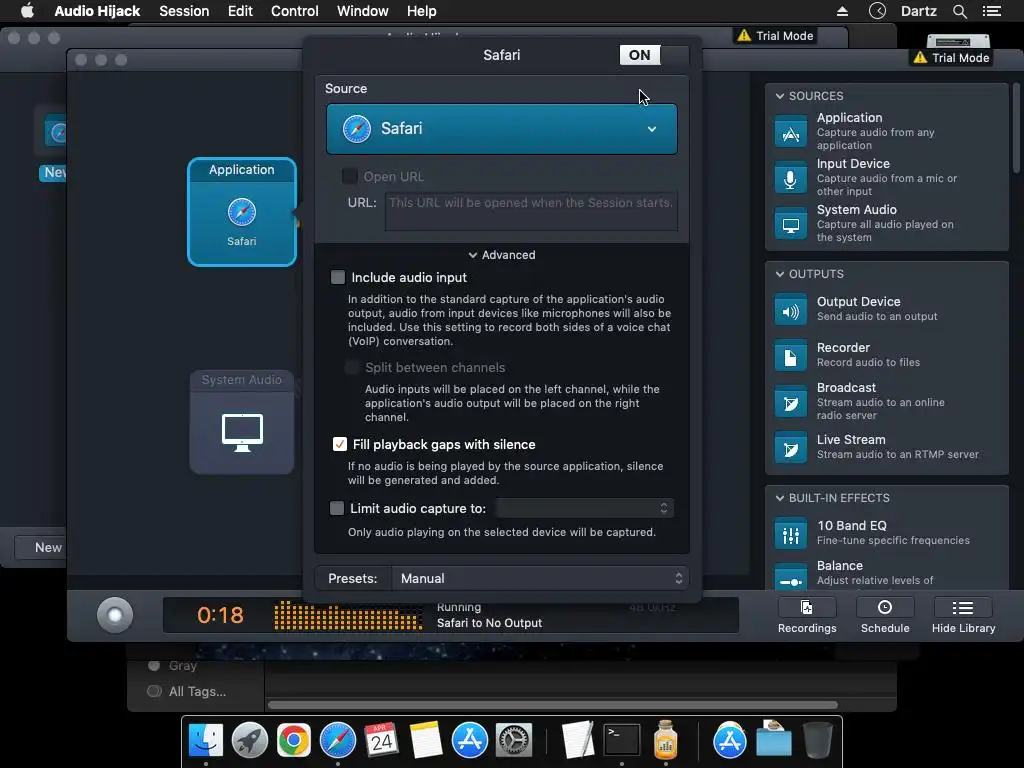Collapse the BUILT-IN EFFECTS section

click(x=780, y=498)
